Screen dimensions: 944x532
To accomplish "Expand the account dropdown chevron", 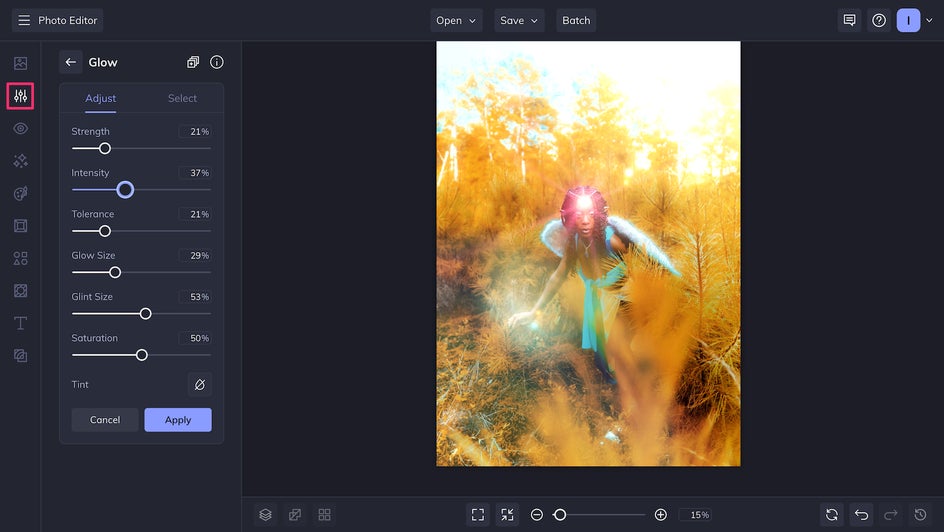I will click(929, 20).
